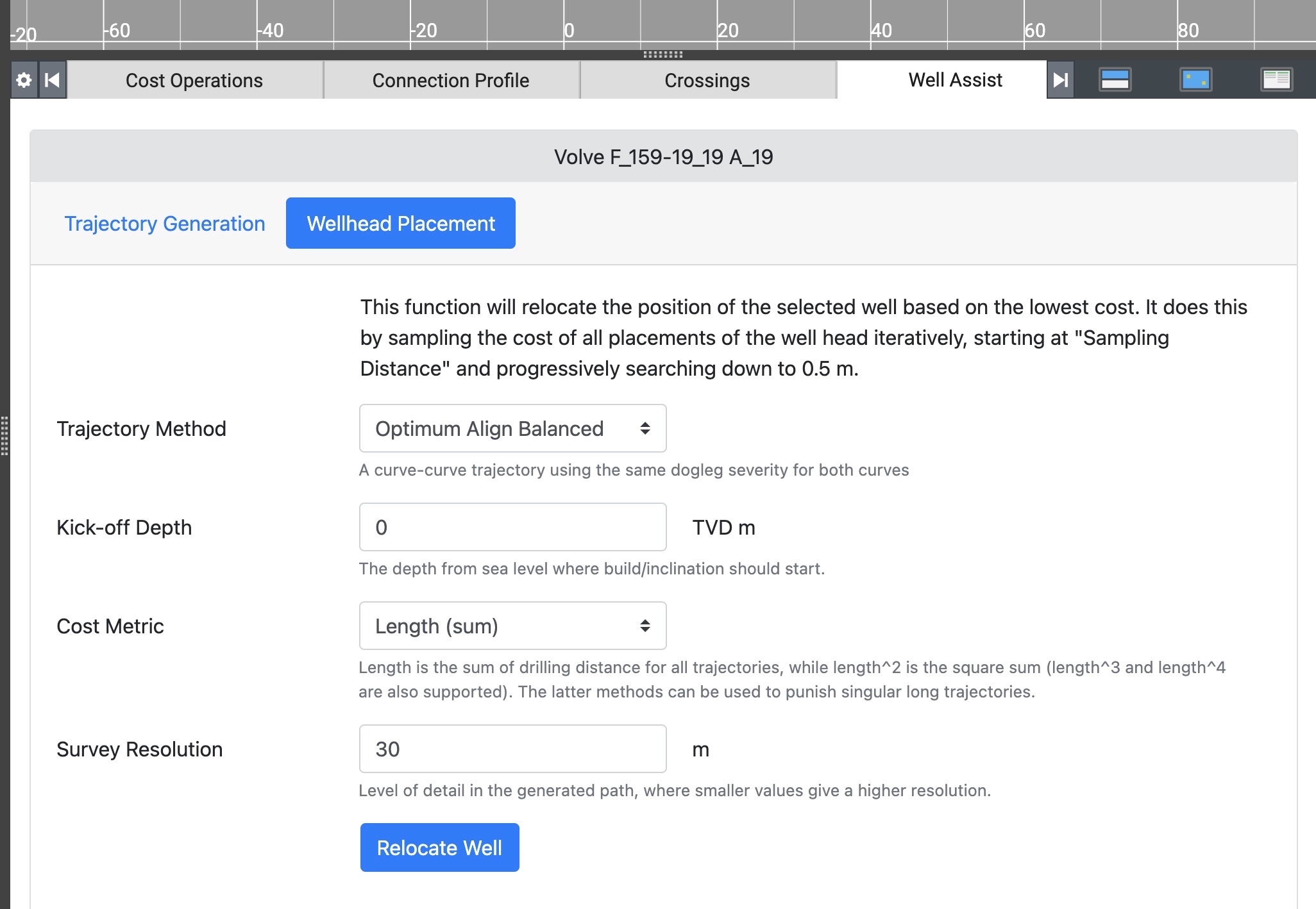This screenshot has width=1316, height=909.
Task: Switch to Crossings tab
Action: point(709,80)
